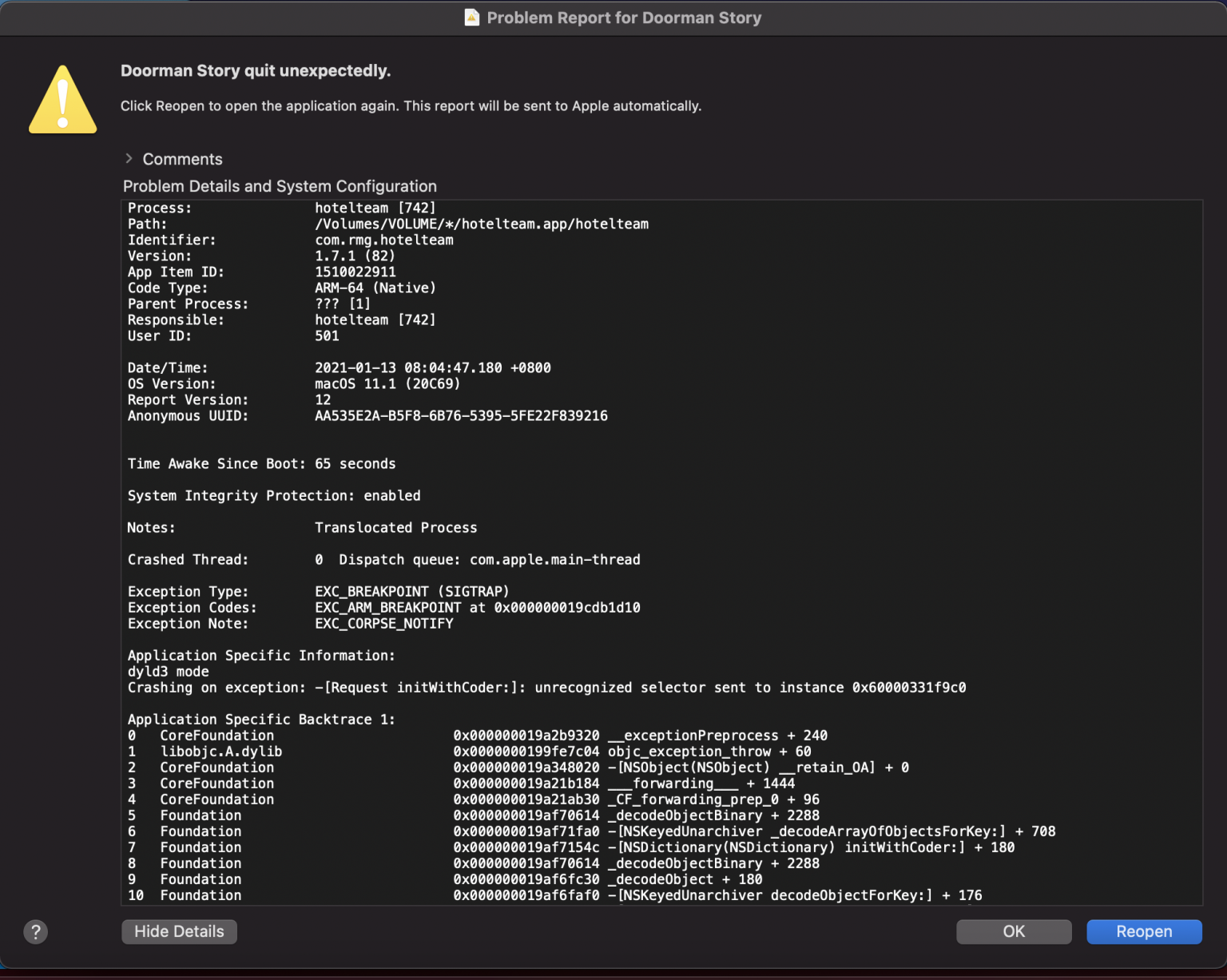Click the 'System Integrity Protection: enabled' line

click(x=274, y=496)
